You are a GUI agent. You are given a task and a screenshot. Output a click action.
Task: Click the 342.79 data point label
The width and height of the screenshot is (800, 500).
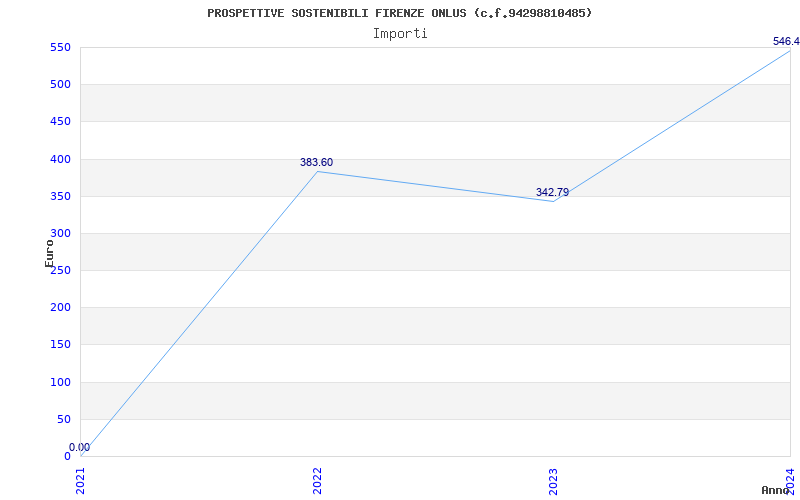(552, 192)
